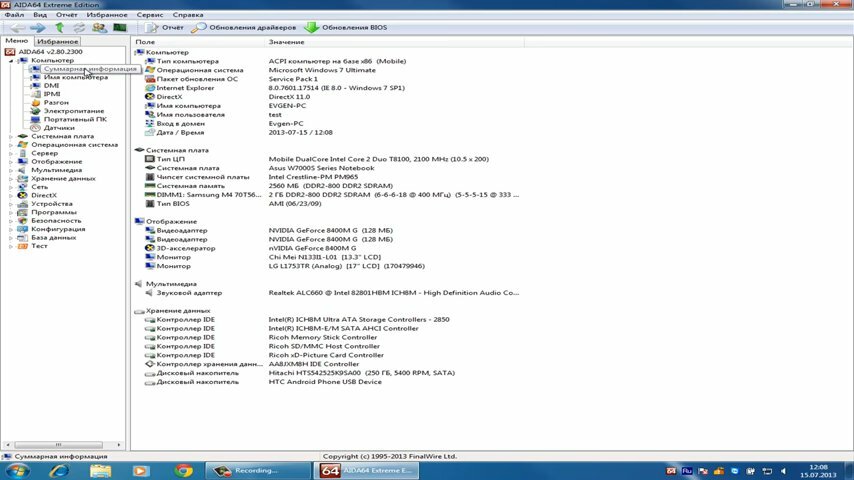This screenshot has height=480, width=854.
Task: Open the Отчёт report toolbar button
Action: point(164,27)
